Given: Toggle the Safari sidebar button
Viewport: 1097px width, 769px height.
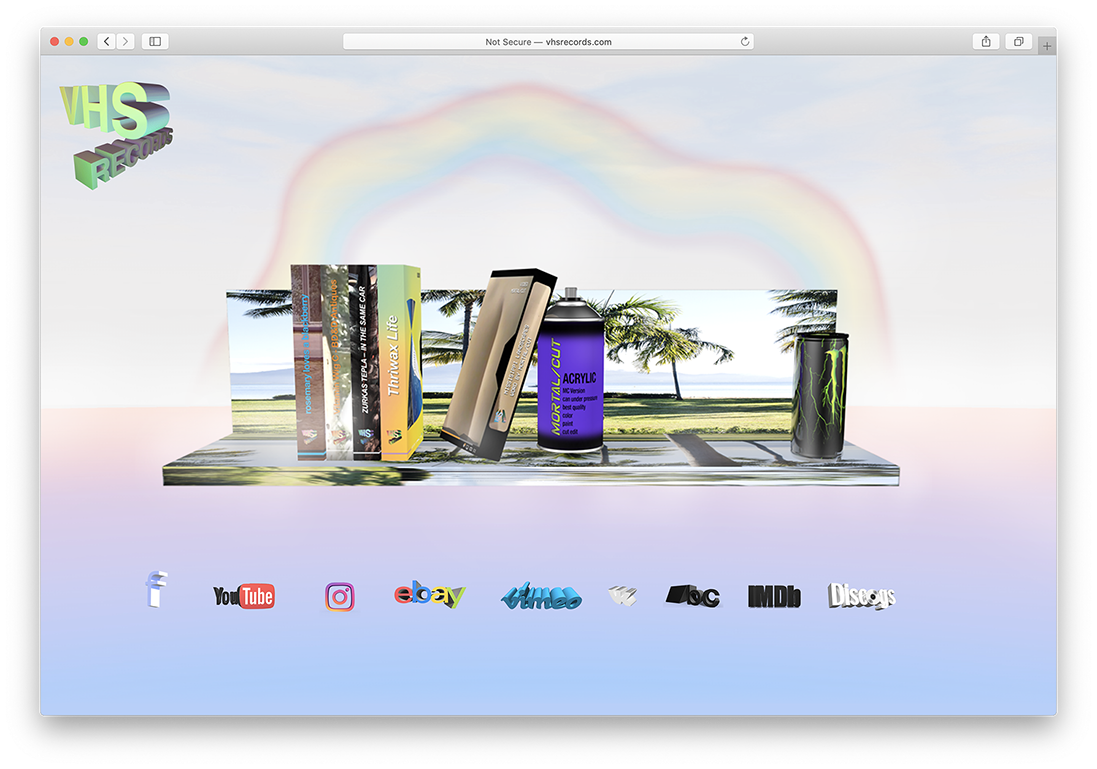Looking at the screenshot, I should coord(155,42).
